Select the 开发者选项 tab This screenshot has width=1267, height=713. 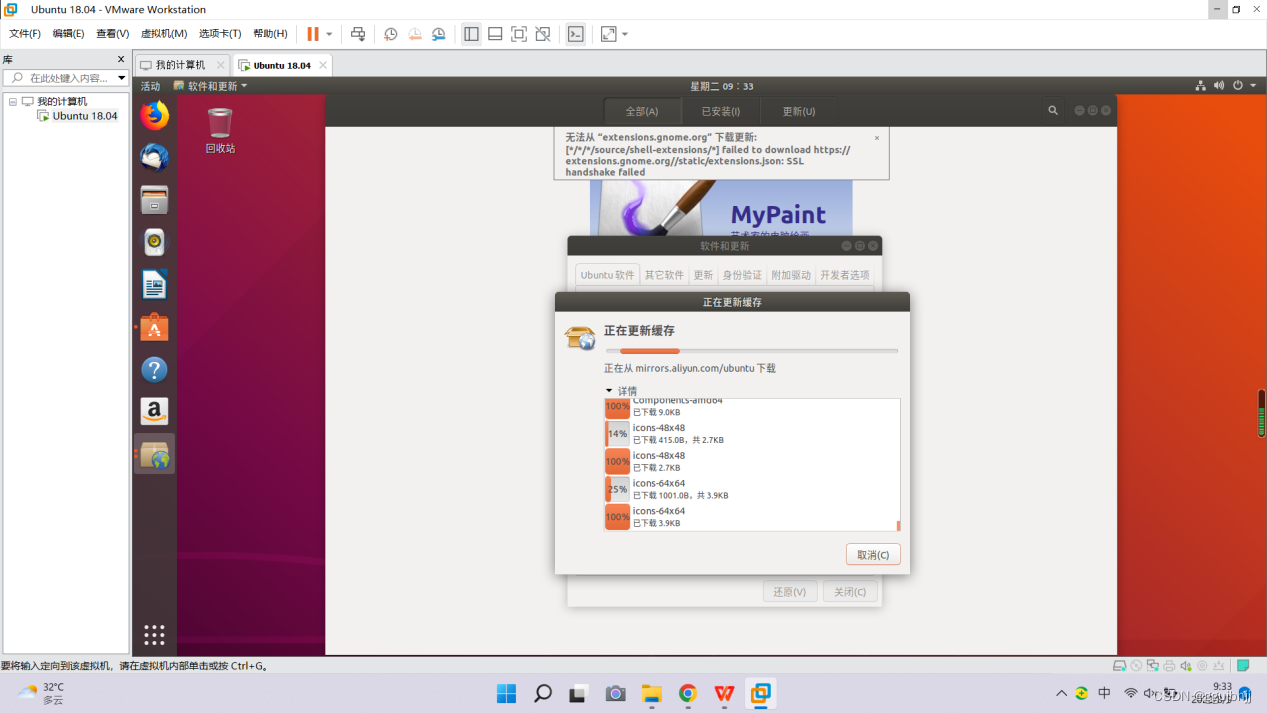845,275
